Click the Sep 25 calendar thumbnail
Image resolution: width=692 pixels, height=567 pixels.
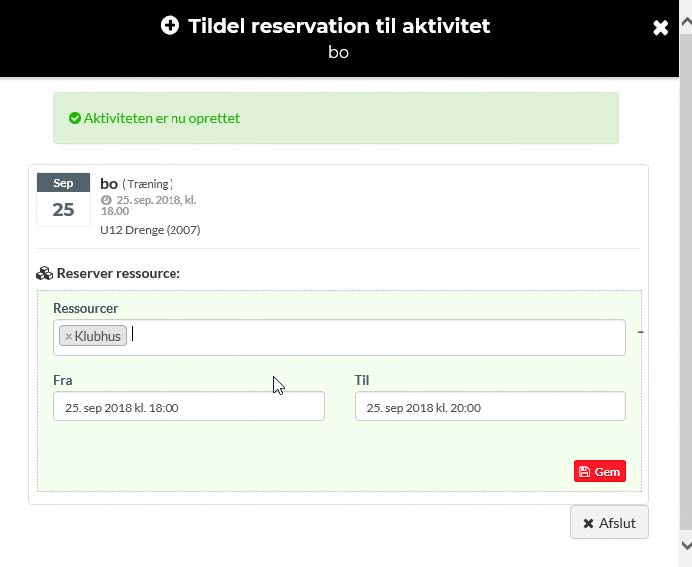[64, 200]
